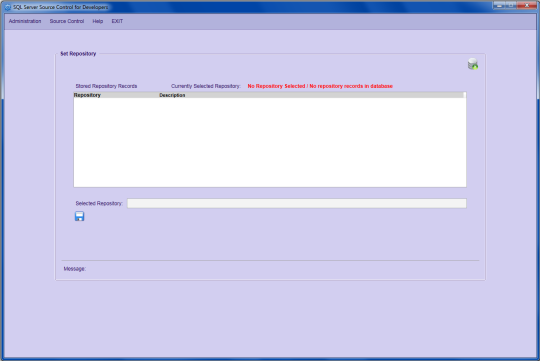The height and width of the screenshot is (361, 540).
Task: Minimize the SQL Server Source Control window
Action: pos(499,5)
